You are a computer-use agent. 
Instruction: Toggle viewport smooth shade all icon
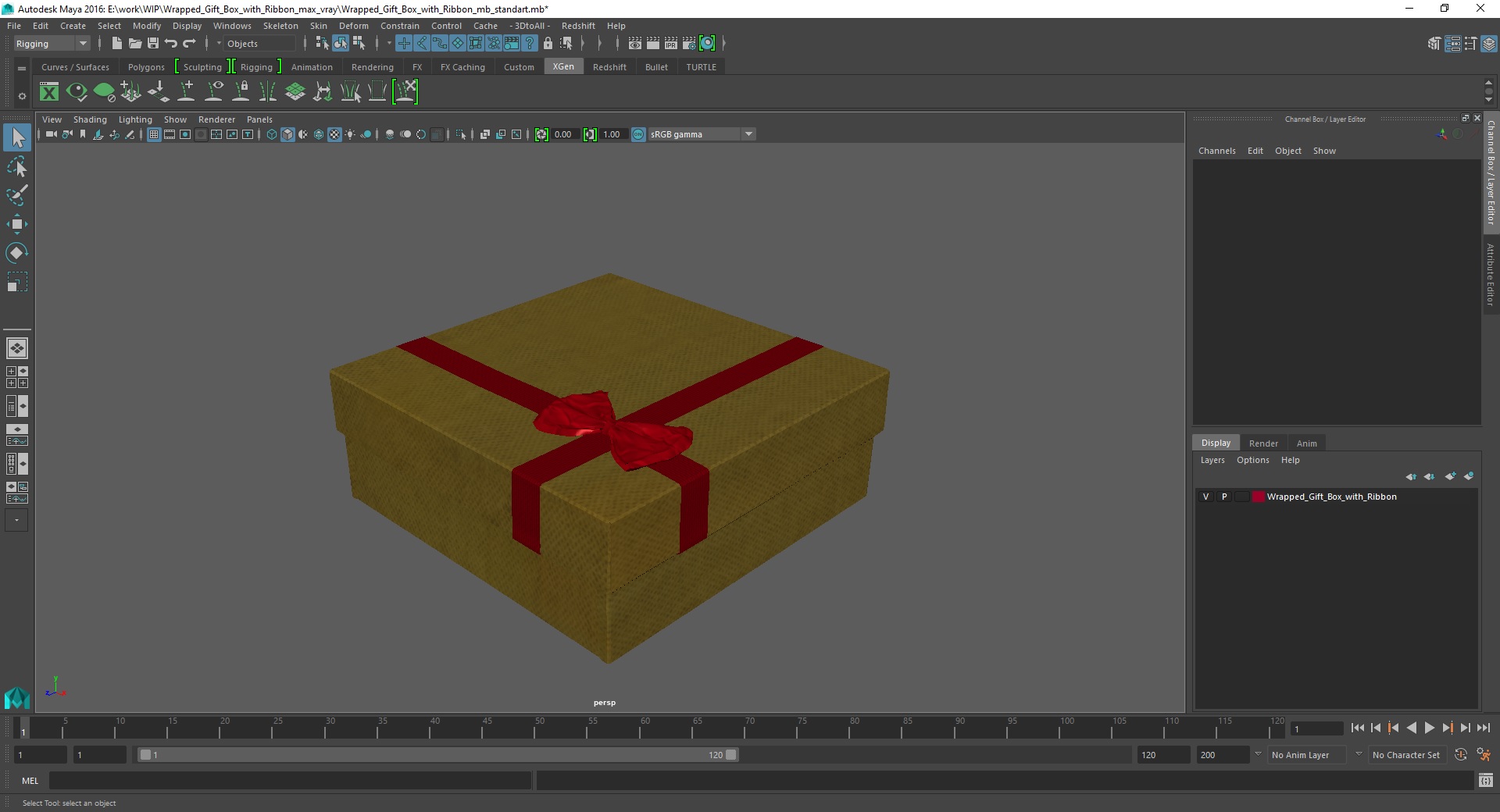(287, 134)
